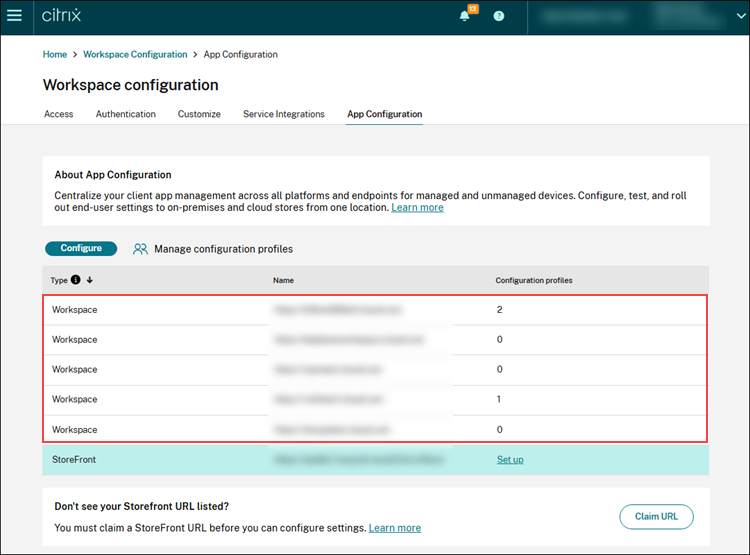Switch to the Access tab

click(58, 114)
